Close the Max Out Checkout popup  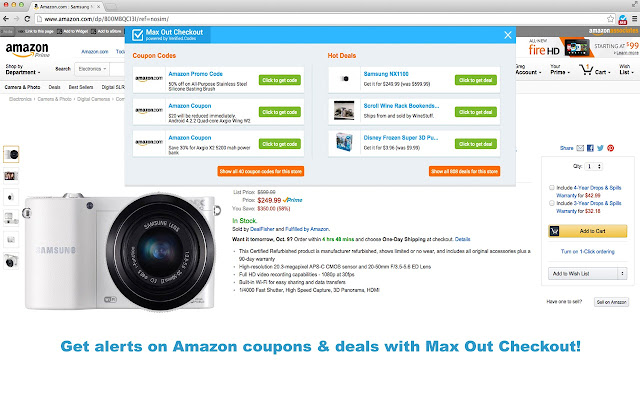coord(507,35)
